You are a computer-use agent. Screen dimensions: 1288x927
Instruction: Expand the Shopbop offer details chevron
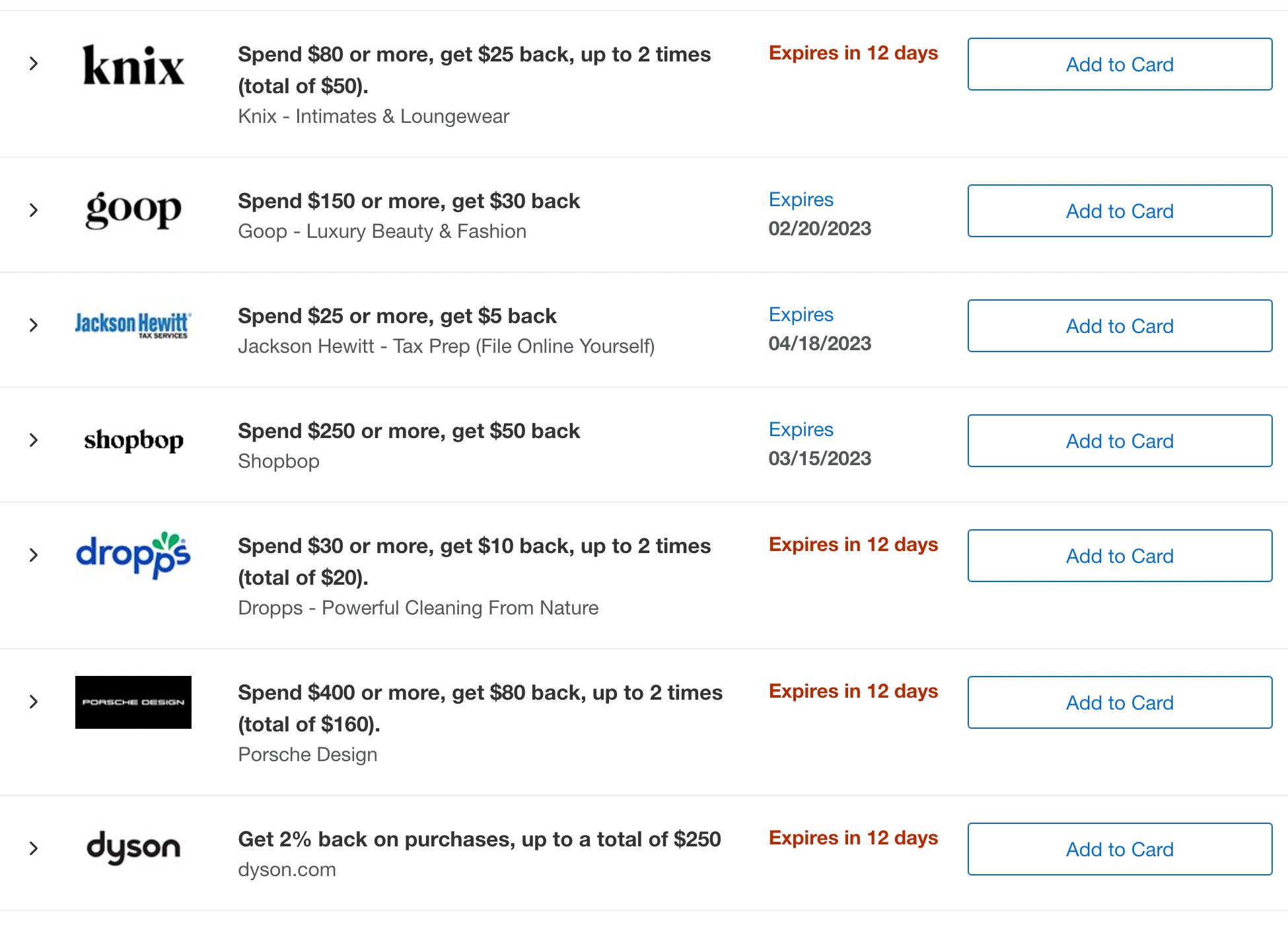pos(34,440)
